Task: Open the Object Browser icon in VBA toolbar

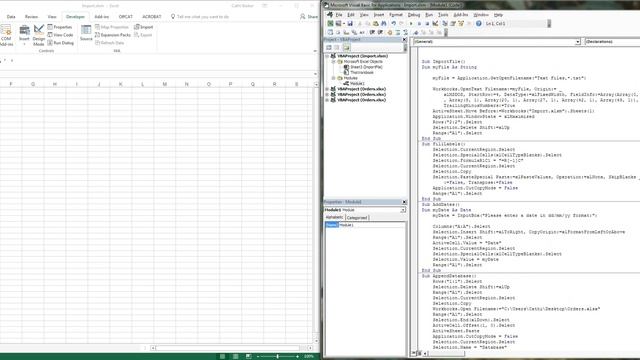Action: click(x=461, y=24)
